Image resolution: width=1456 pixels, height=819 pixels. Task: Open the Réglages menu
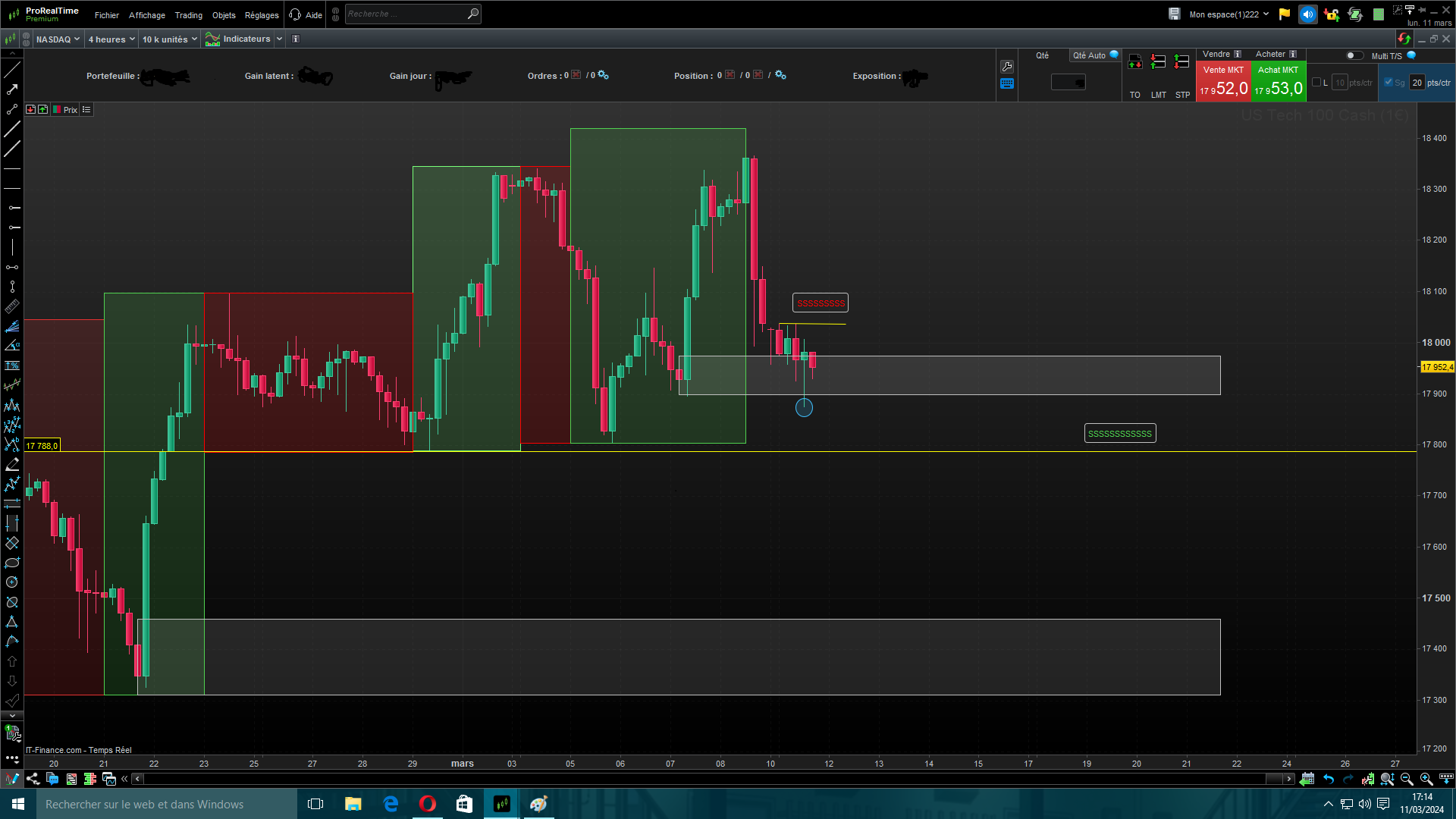[x=262, y=15]
